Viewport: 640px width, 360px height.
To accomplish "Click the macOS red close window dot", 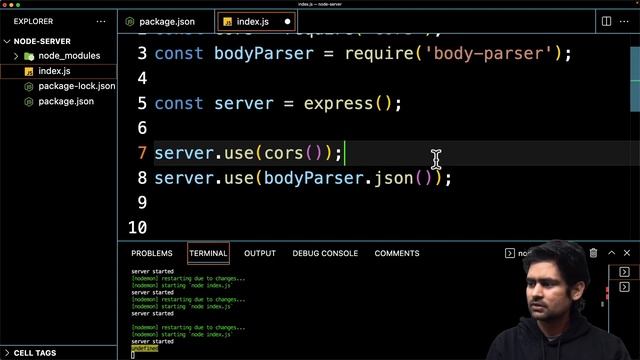I will click(x=4, y=4).
